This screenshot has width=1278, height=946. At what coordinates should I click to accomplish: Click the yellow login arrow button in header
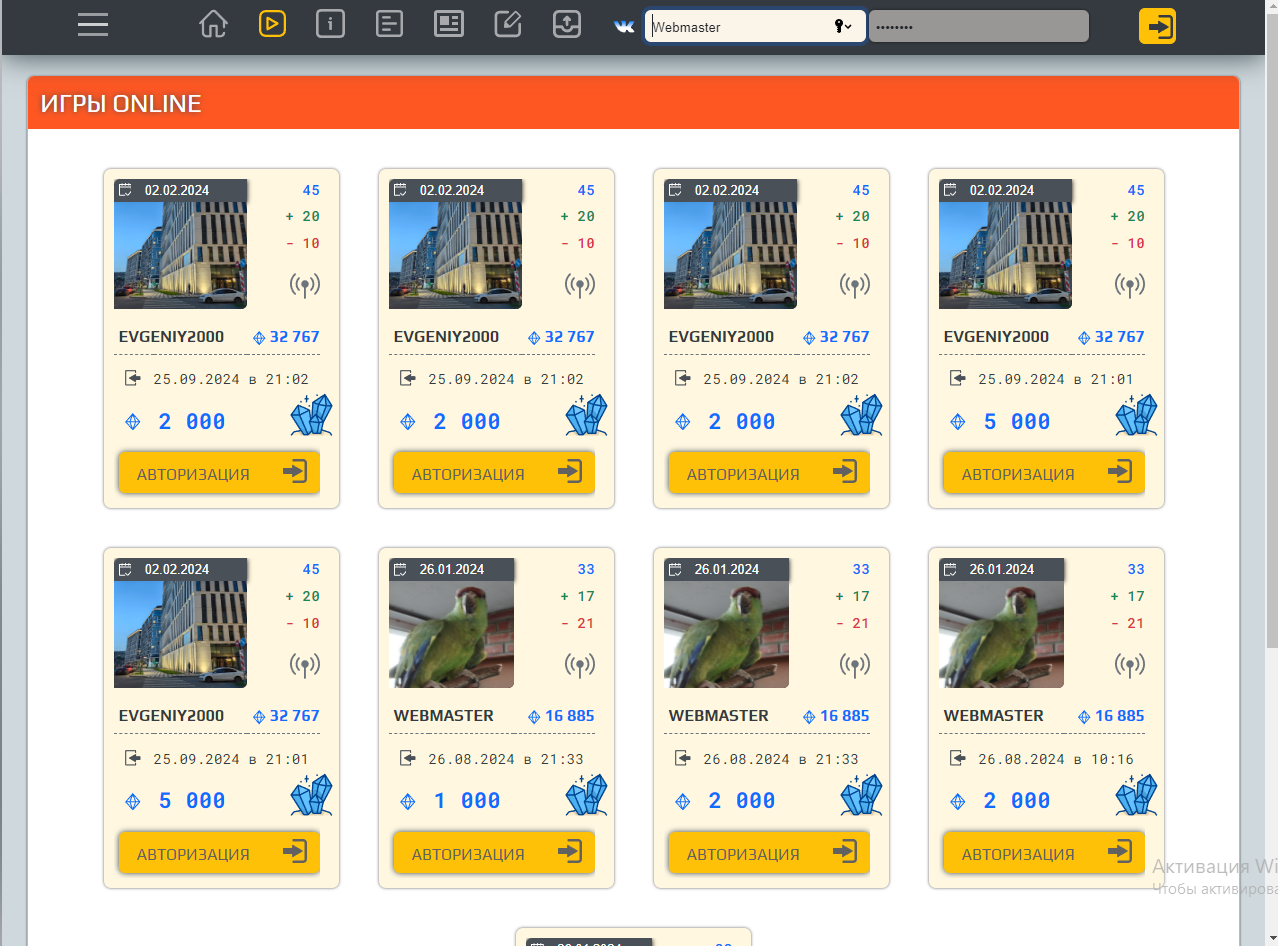[x=1157, y=26]
